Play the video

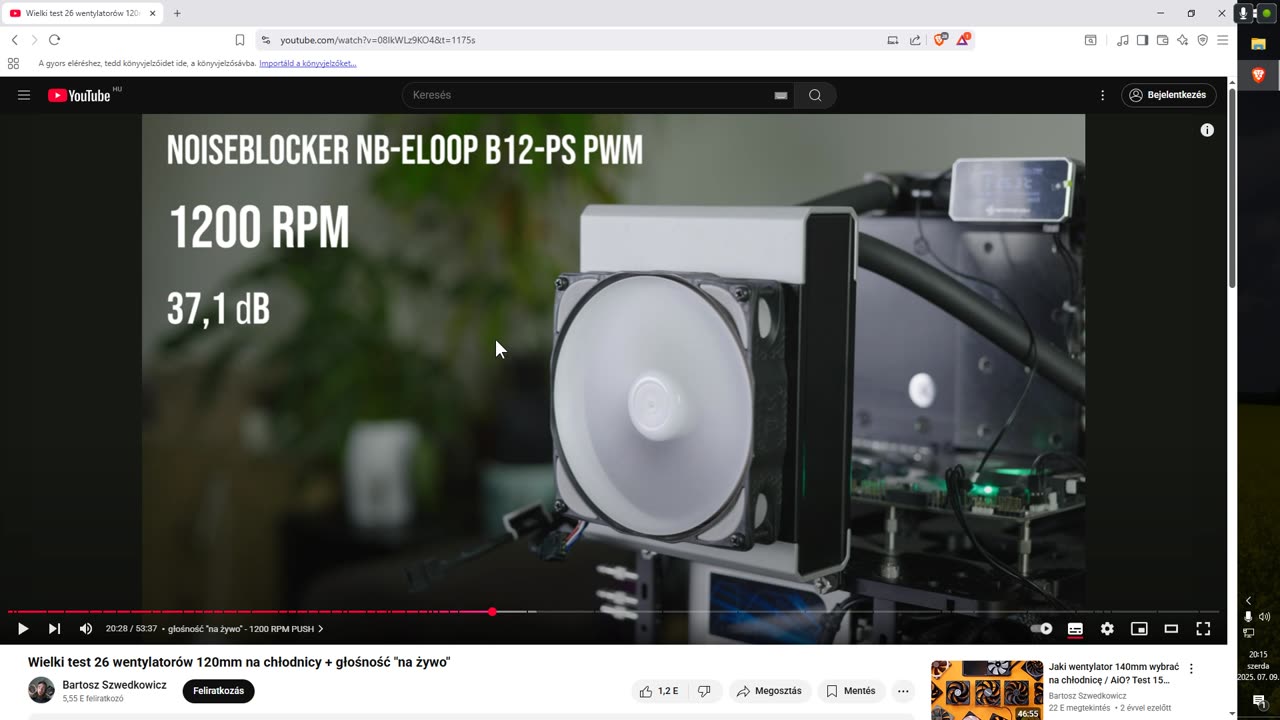click(23, 629)
